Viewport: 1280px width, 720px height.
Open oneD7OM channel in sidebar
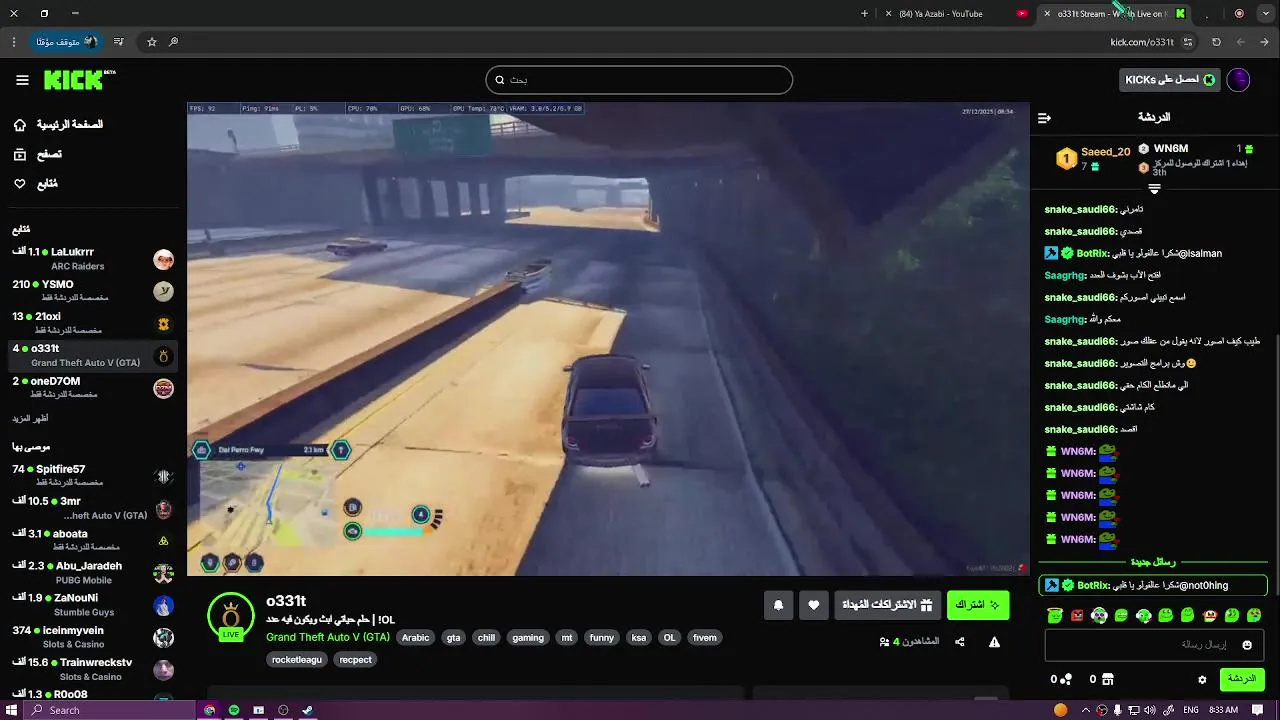pos(92,388)
